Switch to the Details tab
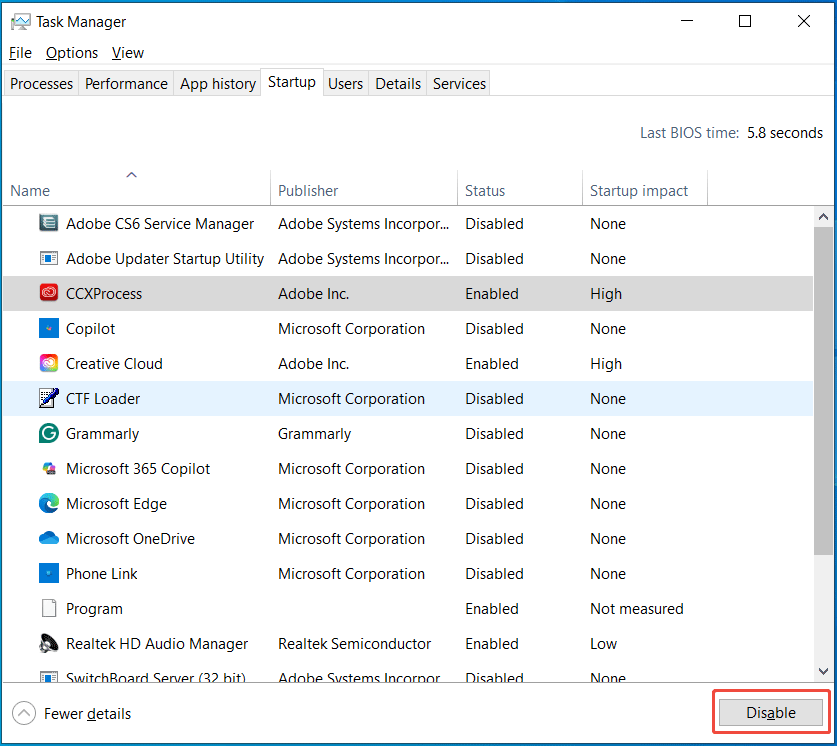The height and width of the screenshot is (746, 837). point(398,84)
